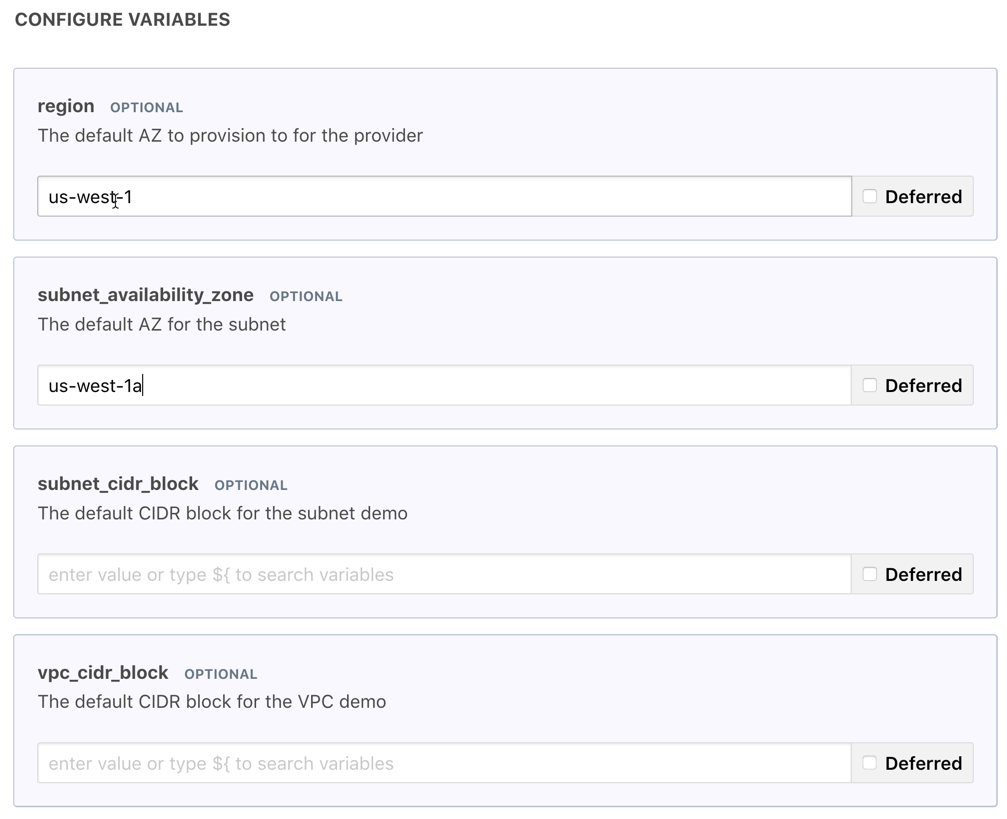The image size is (1007, 819).
Task: Toggle Deferred checkbox for vpc_cidr_block
Action: 870,763
